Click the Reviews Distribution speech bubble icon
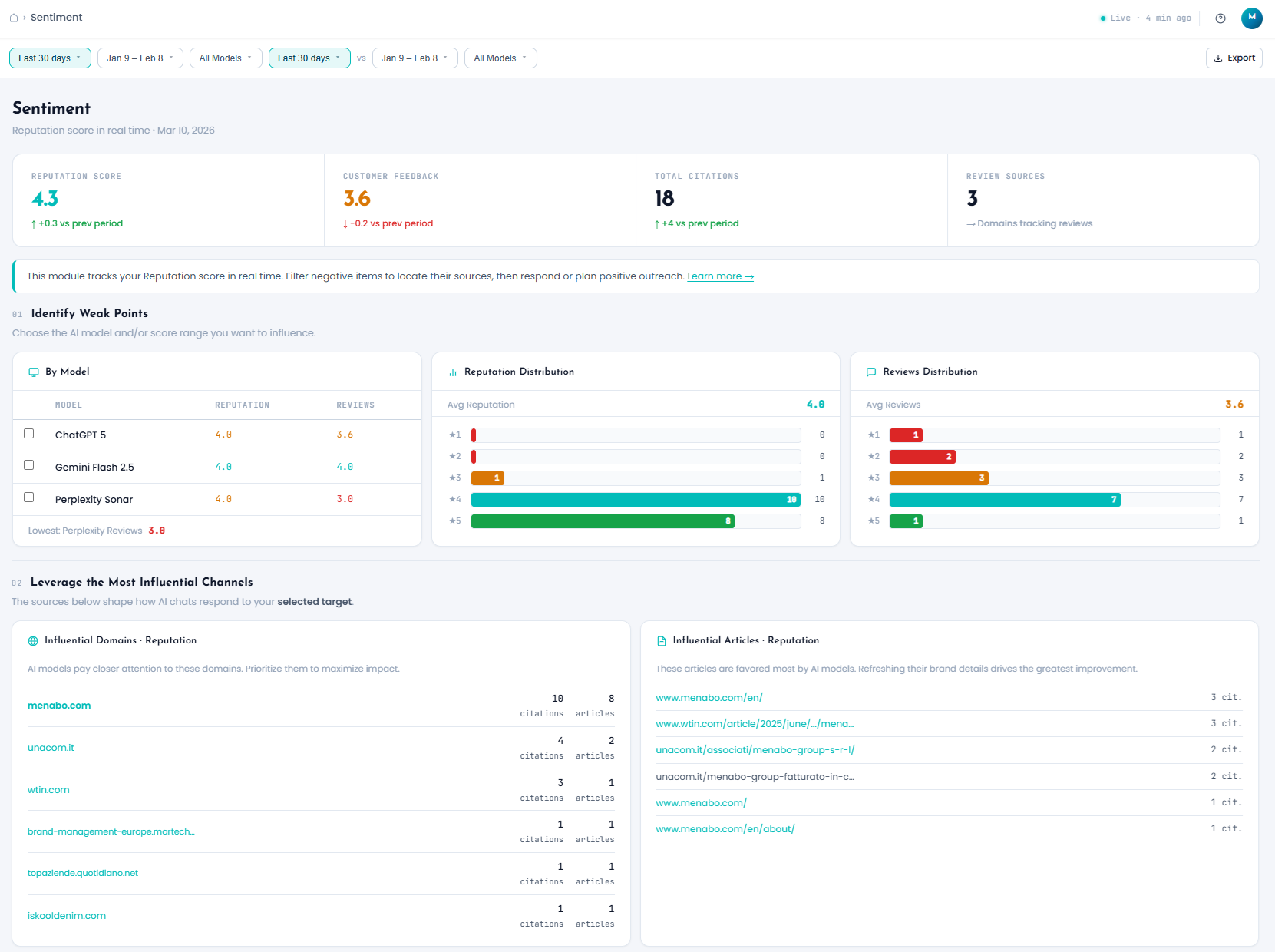 pyautogui.click(x=871, y=372)
